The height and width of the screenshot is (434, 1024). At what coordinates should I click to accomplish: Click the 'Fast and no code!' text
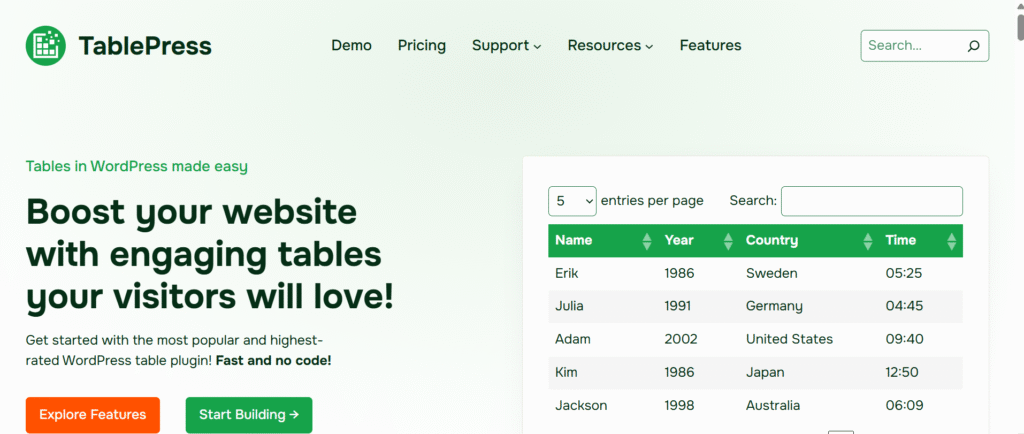[x=274, y=360]
